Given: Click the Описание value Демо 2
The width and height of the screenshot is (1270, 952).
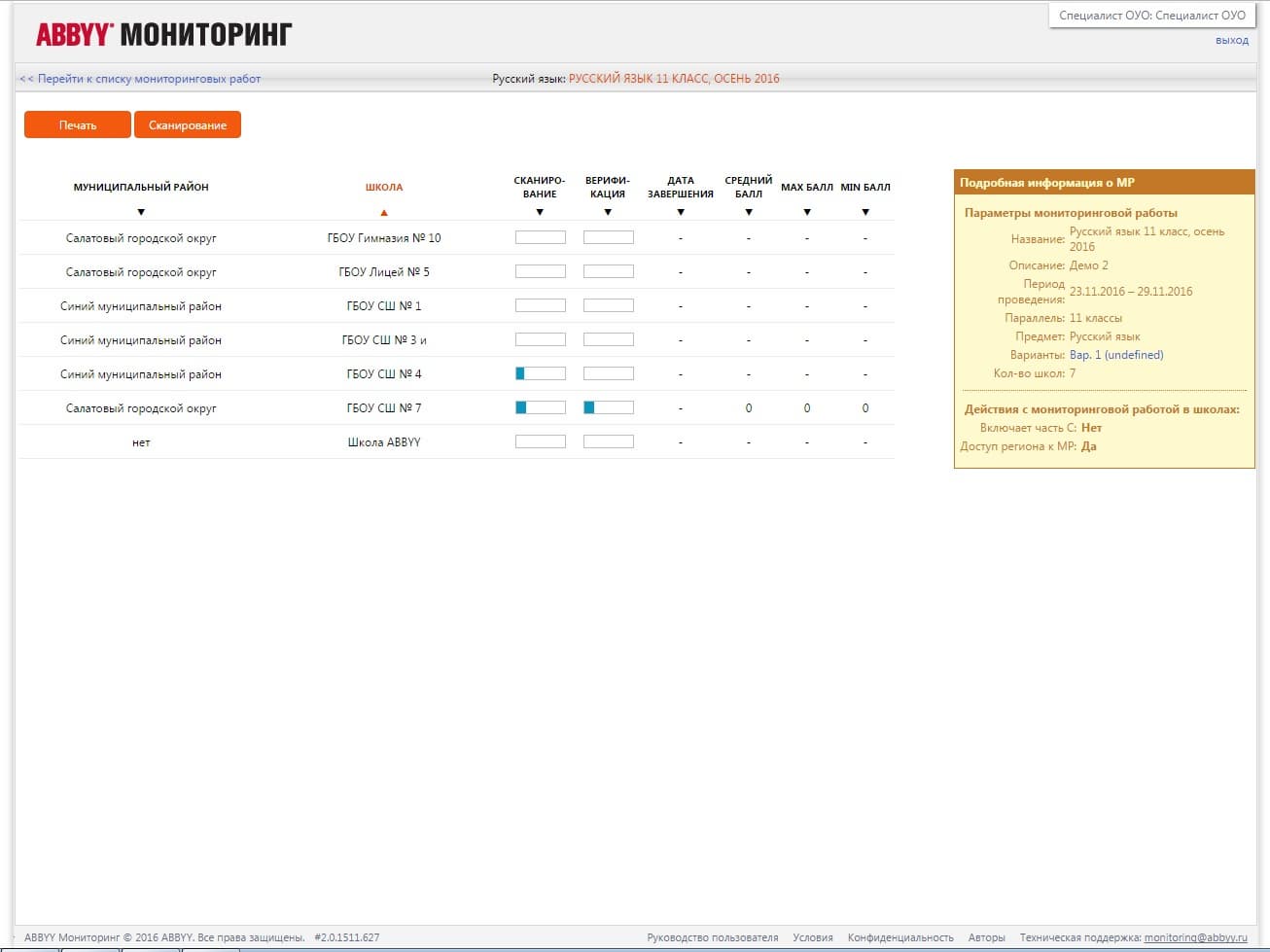Looking at the screenshot, I should click(1089, 265).
